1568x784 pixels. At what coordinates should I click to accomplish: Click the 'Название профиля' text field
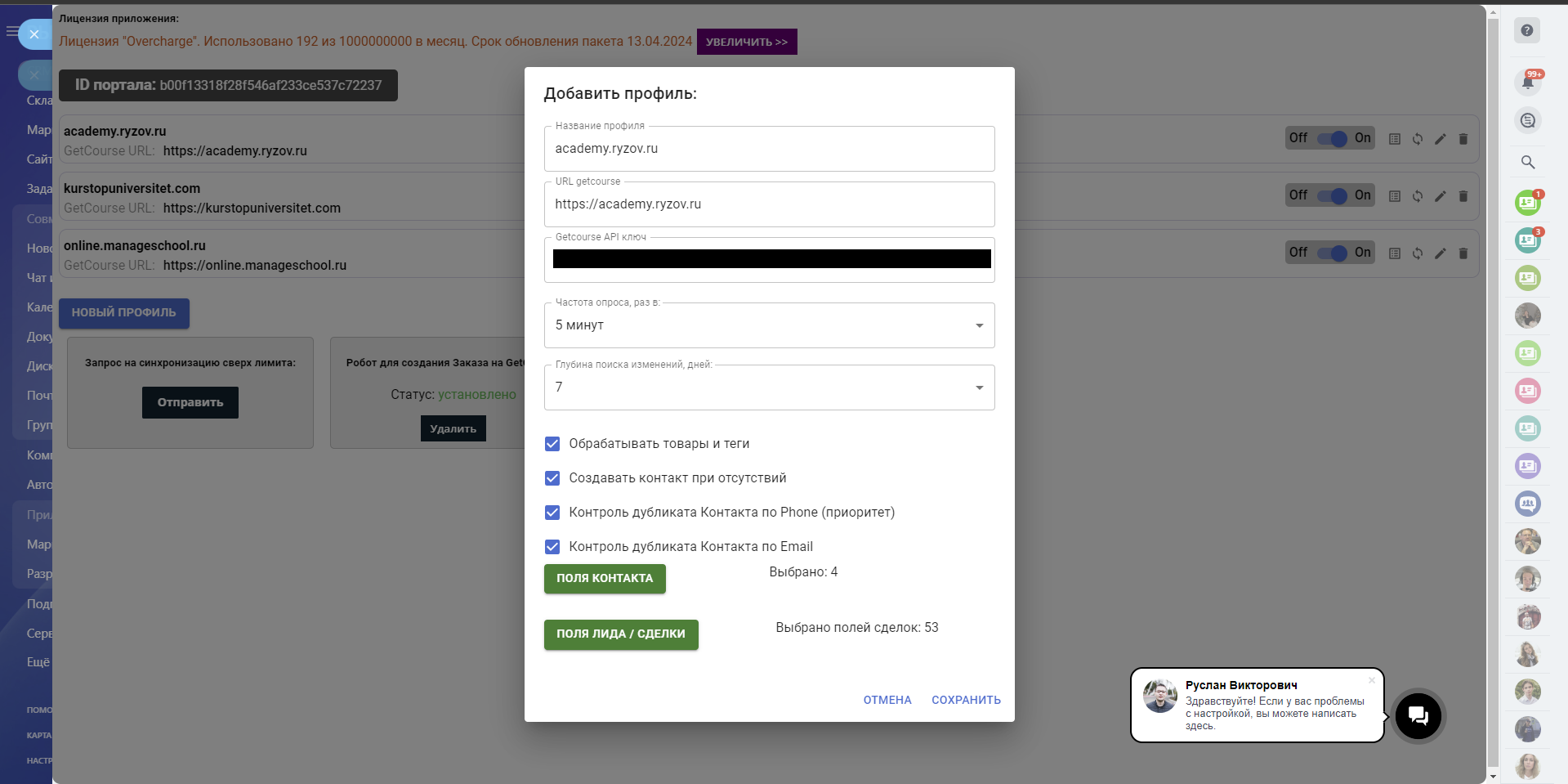point(769,149)
